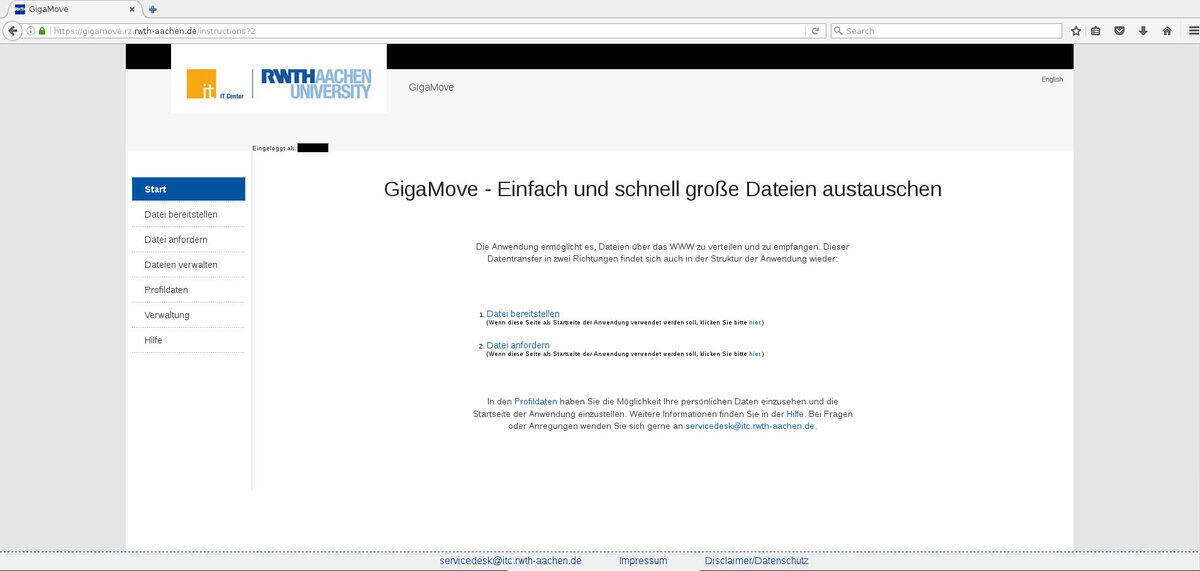Image resolution: width=1200 pixels, height=571 pixels.
Task: Open the Start menu item in sidebar
Action: (188, 189)
